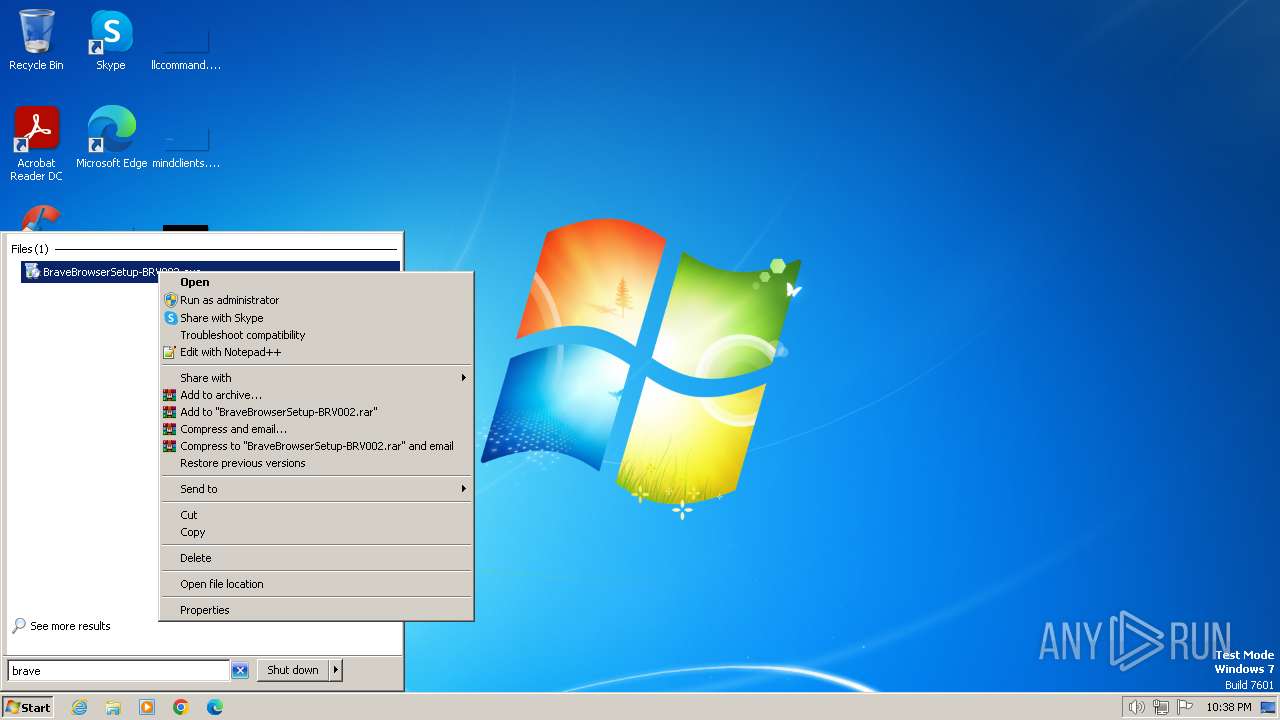Click the Show desktop tray button
1280x720 pixels.
click(1268, 707)
